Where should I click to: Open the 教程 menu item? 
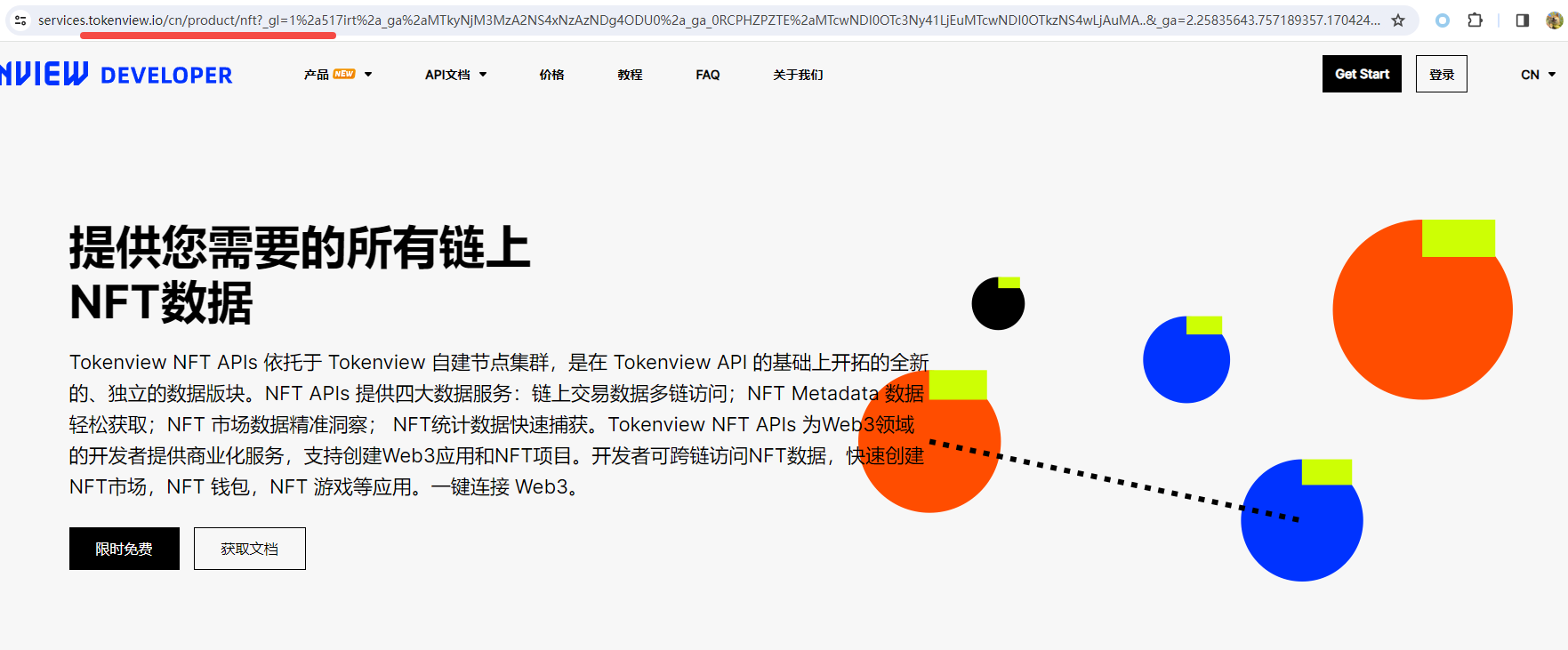pyautogui.click(x=630, y=75)
